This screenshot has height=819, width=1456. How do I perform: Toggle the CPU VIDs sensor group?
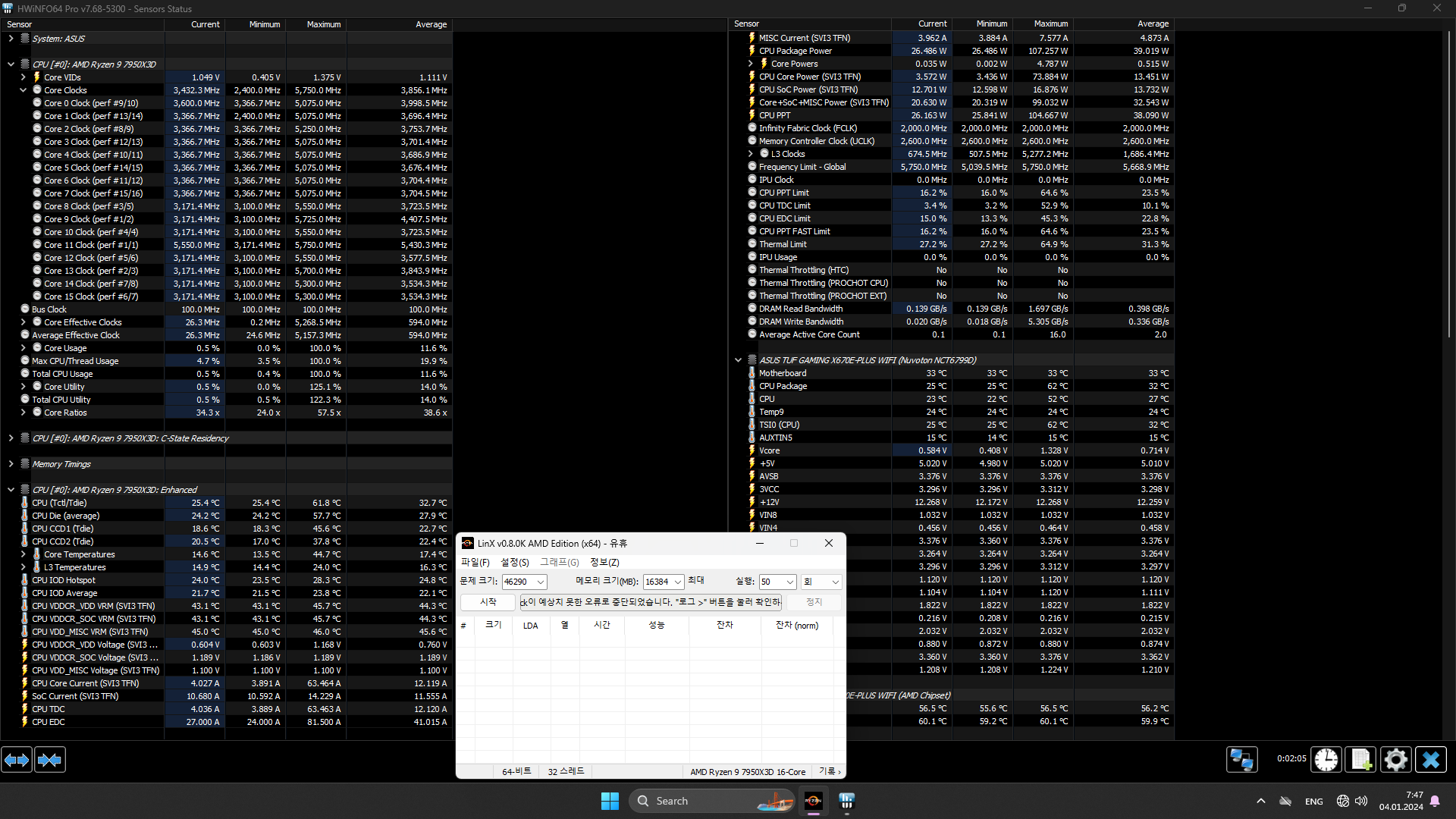[22, 77]
